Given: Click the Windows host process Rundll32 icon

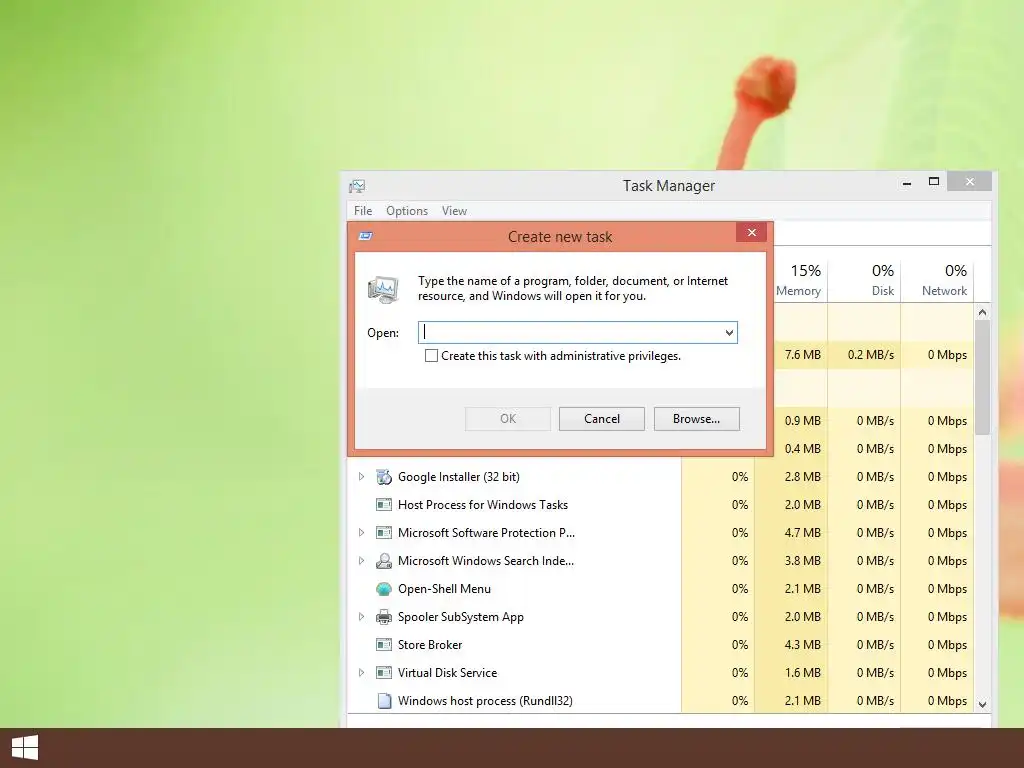Looking at the screenshot, I should coord(385,701).
